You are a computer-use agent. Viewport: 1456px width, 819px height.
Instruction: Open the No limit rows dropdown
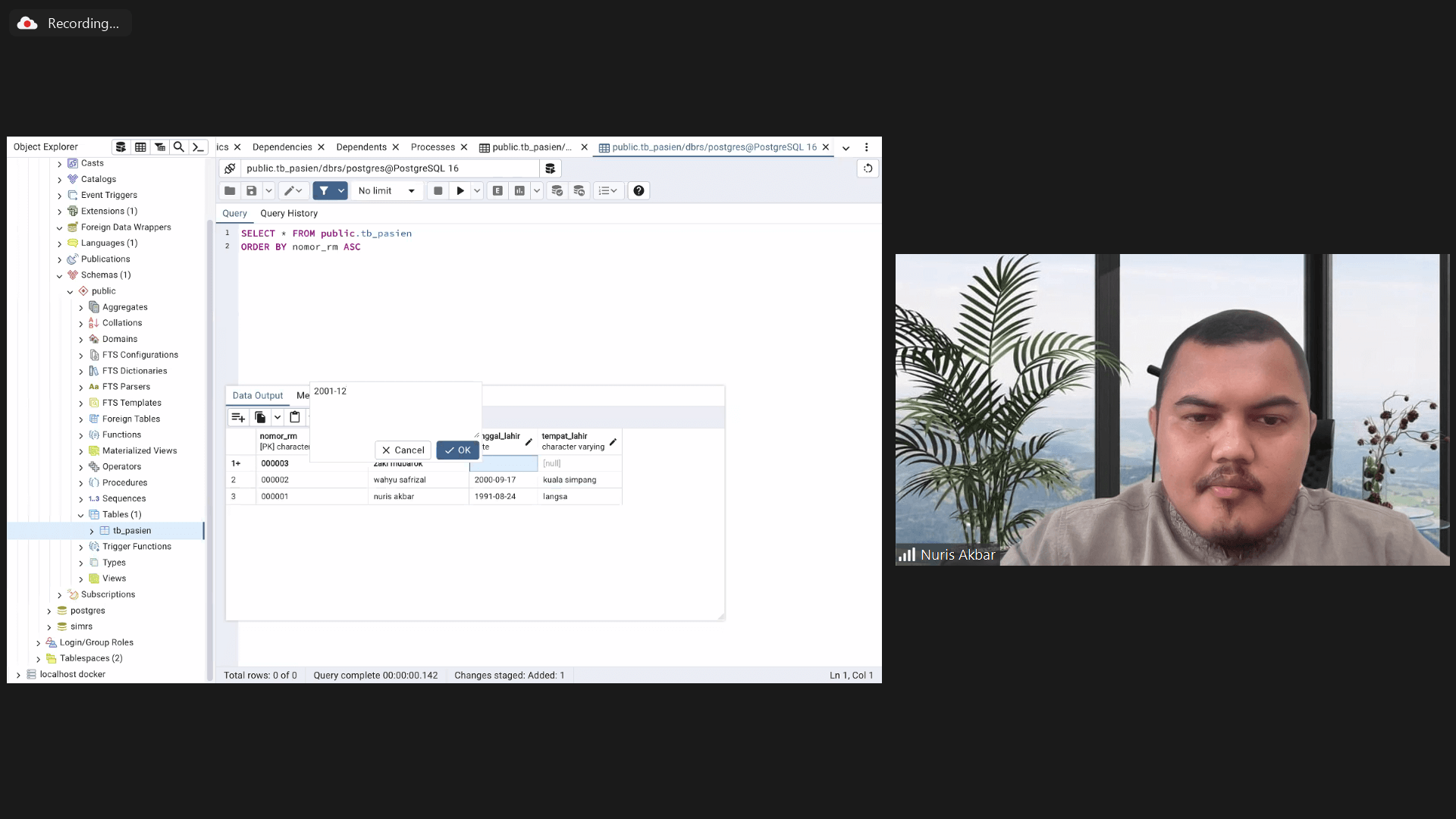[x=387, y=191]
